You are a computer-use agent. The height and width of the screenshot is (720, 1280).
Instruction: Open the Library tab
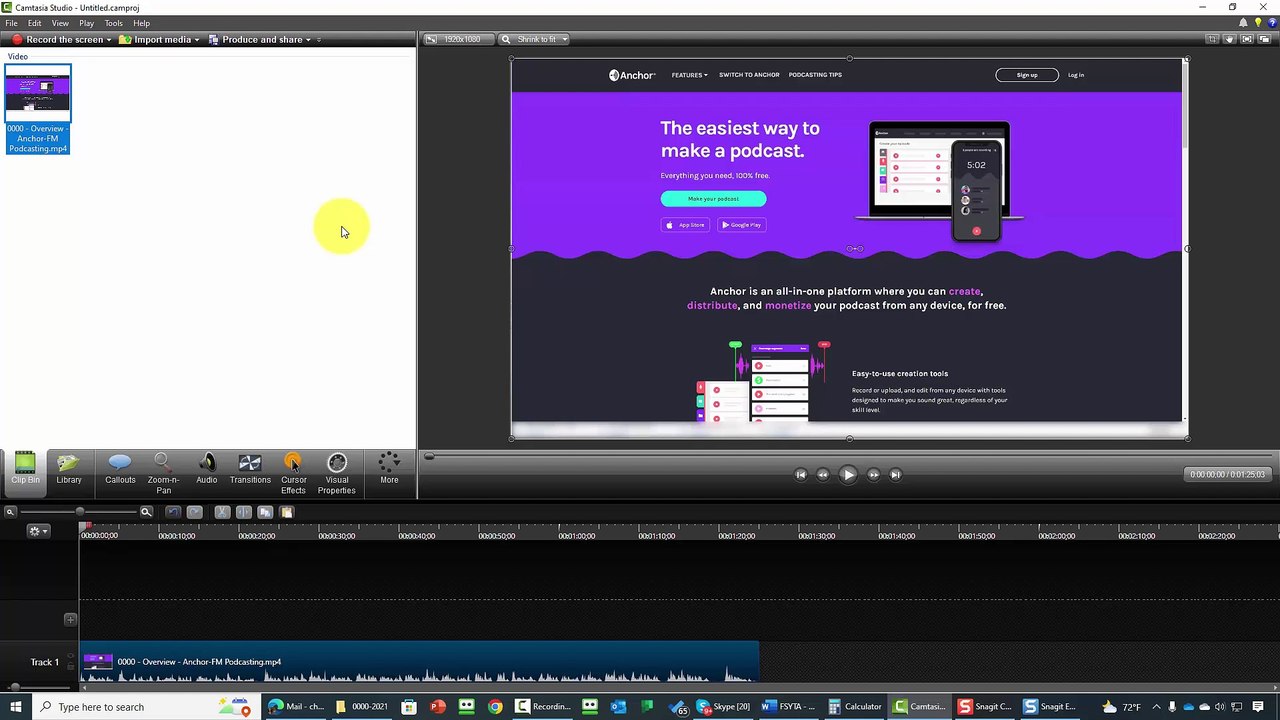pyautogui.click(x=69, y=470)
